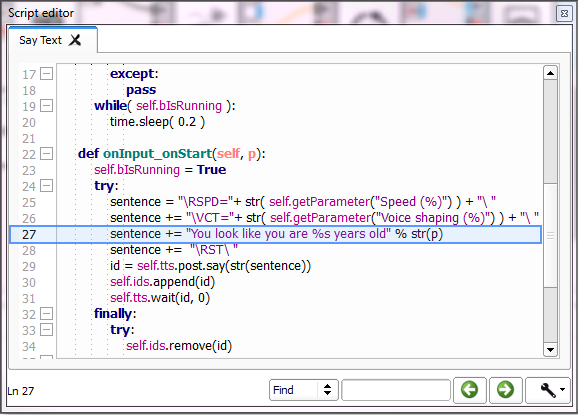This screenshot has height=415, width=578.
Task: Click the 'except:' keyword on line 17
Action: 134,74
